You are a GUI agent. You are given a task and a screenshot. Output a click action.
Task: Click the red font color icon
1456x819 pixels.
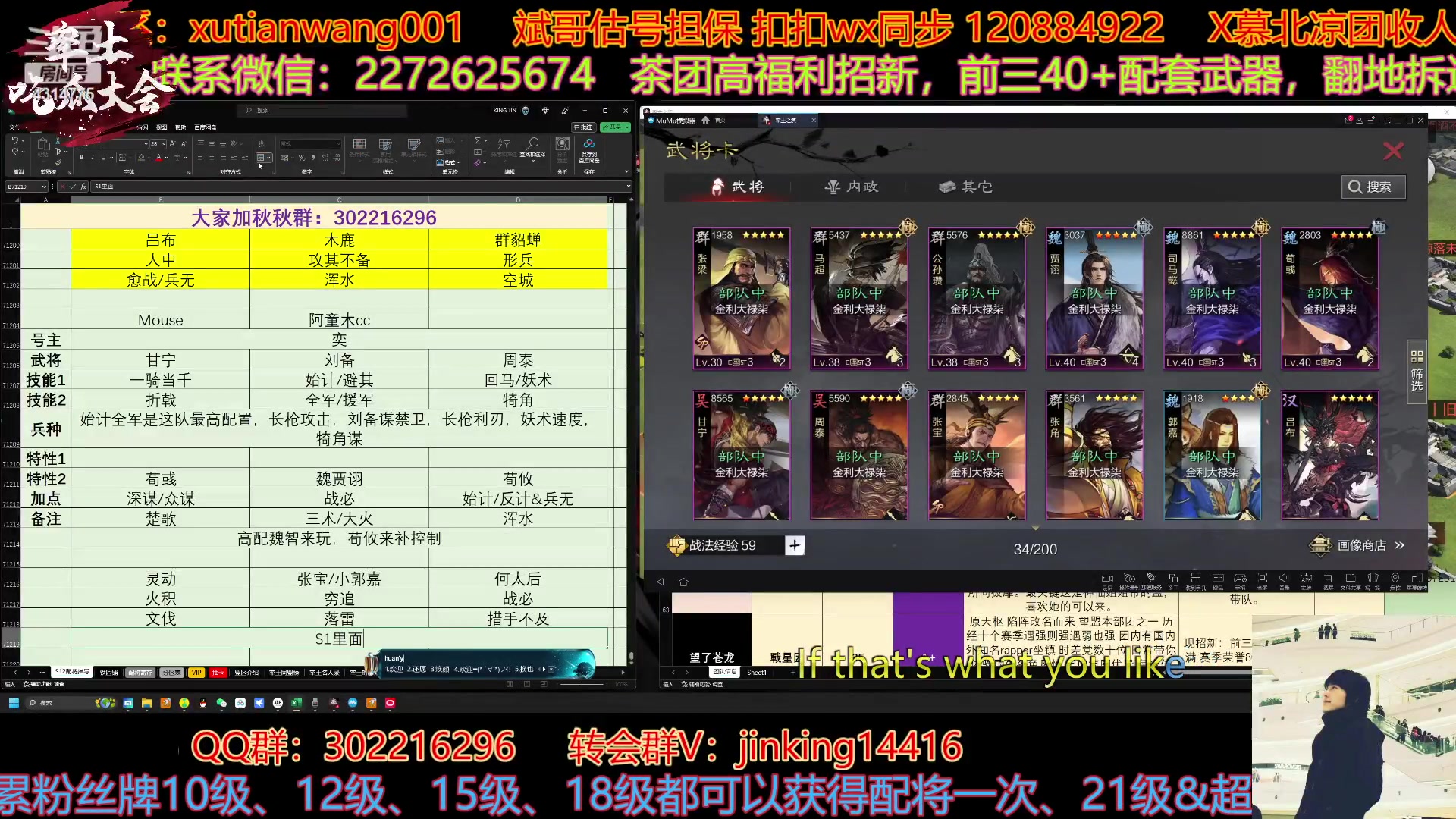[x=158, y=157]
